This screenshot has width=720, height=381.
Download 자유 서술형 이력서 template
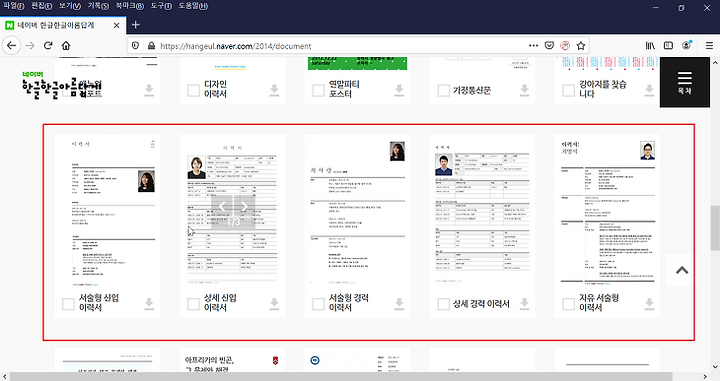pos(649,303)
